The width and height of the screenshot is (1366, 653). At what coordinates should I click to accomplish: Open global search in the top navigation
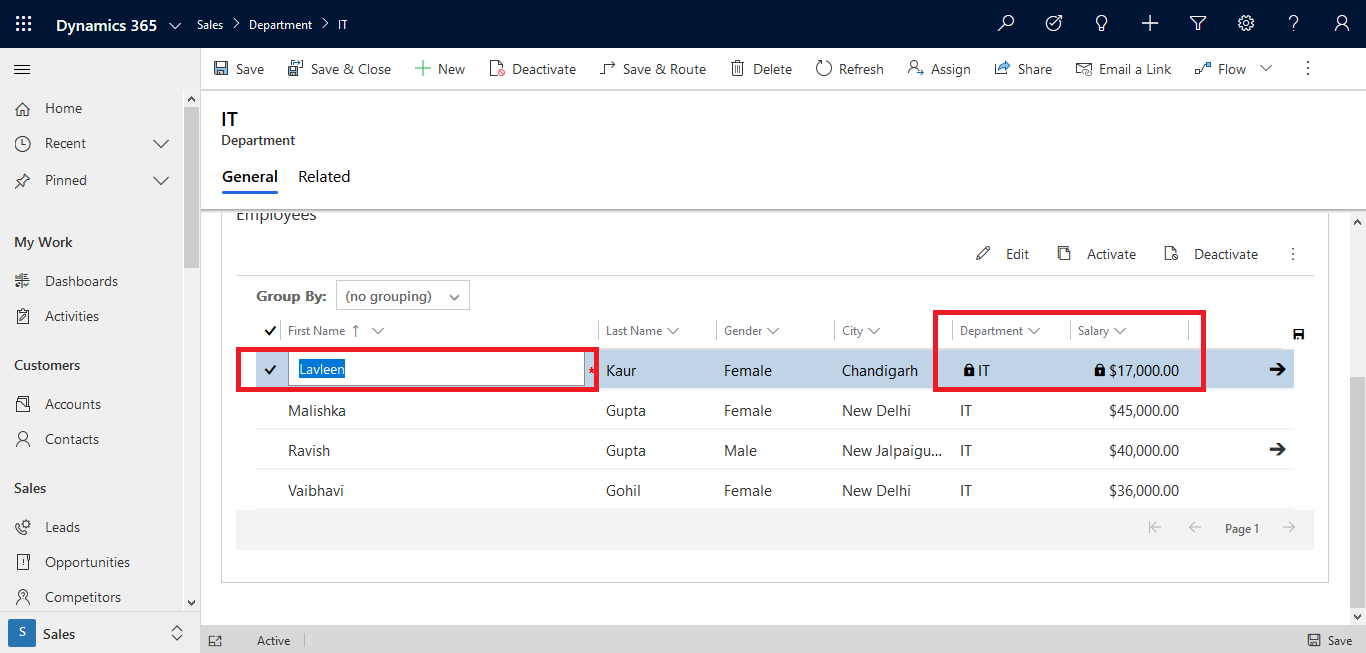click(x=1006, y=23)
